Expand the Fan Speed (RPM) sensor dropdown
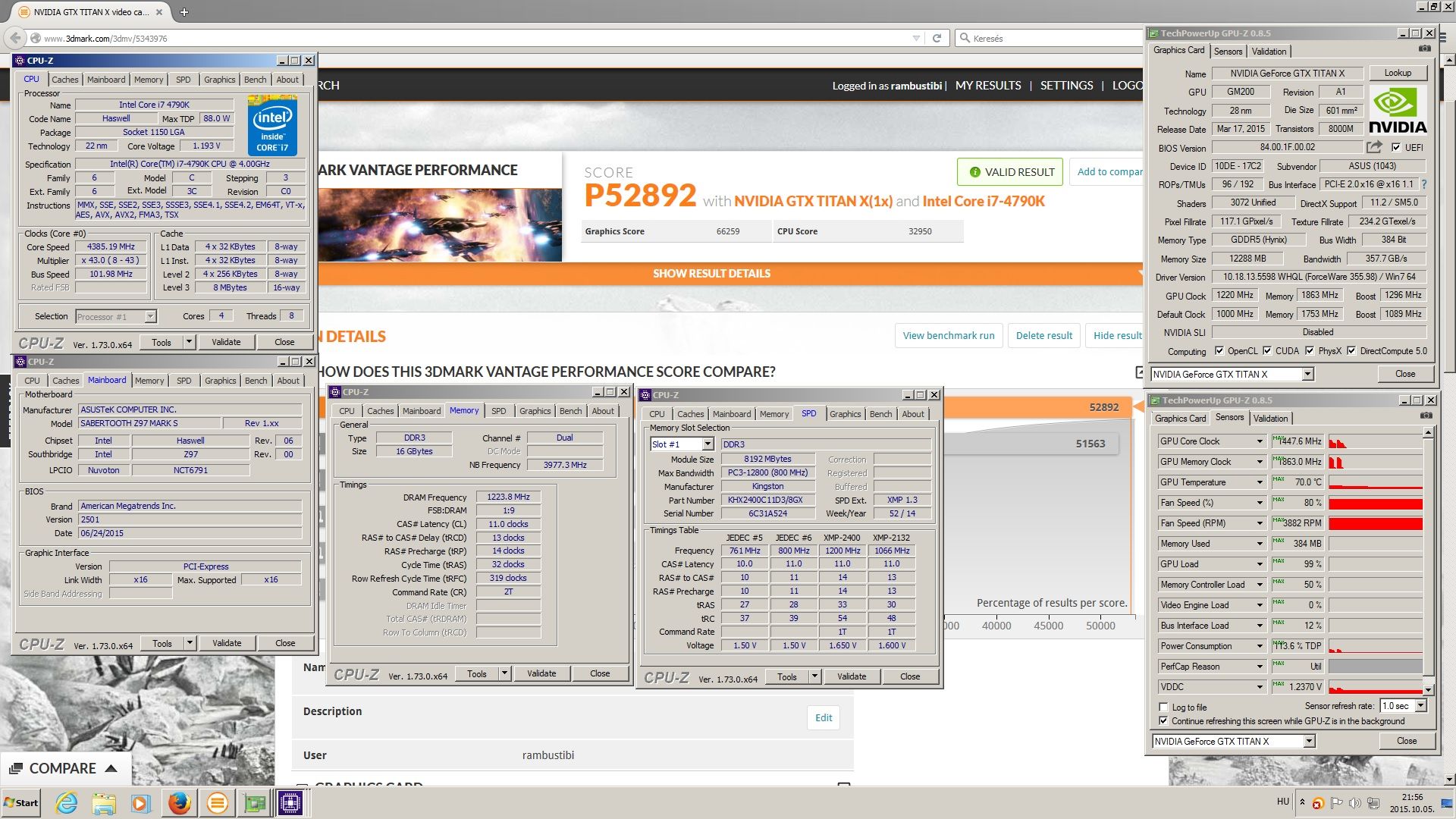The height and width of the screenshot is (819, 1456). pyautogui.click(x=1260, y=523)
